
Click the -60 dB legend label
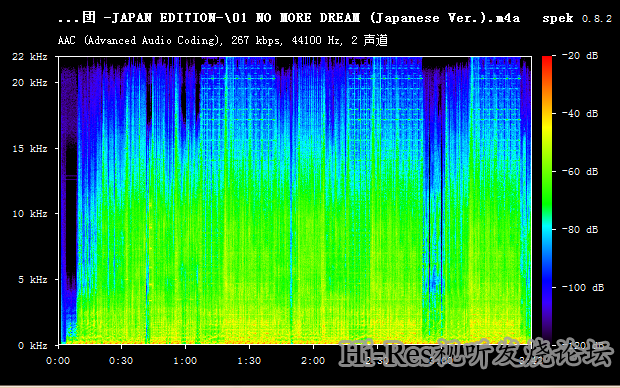point(580,172)
